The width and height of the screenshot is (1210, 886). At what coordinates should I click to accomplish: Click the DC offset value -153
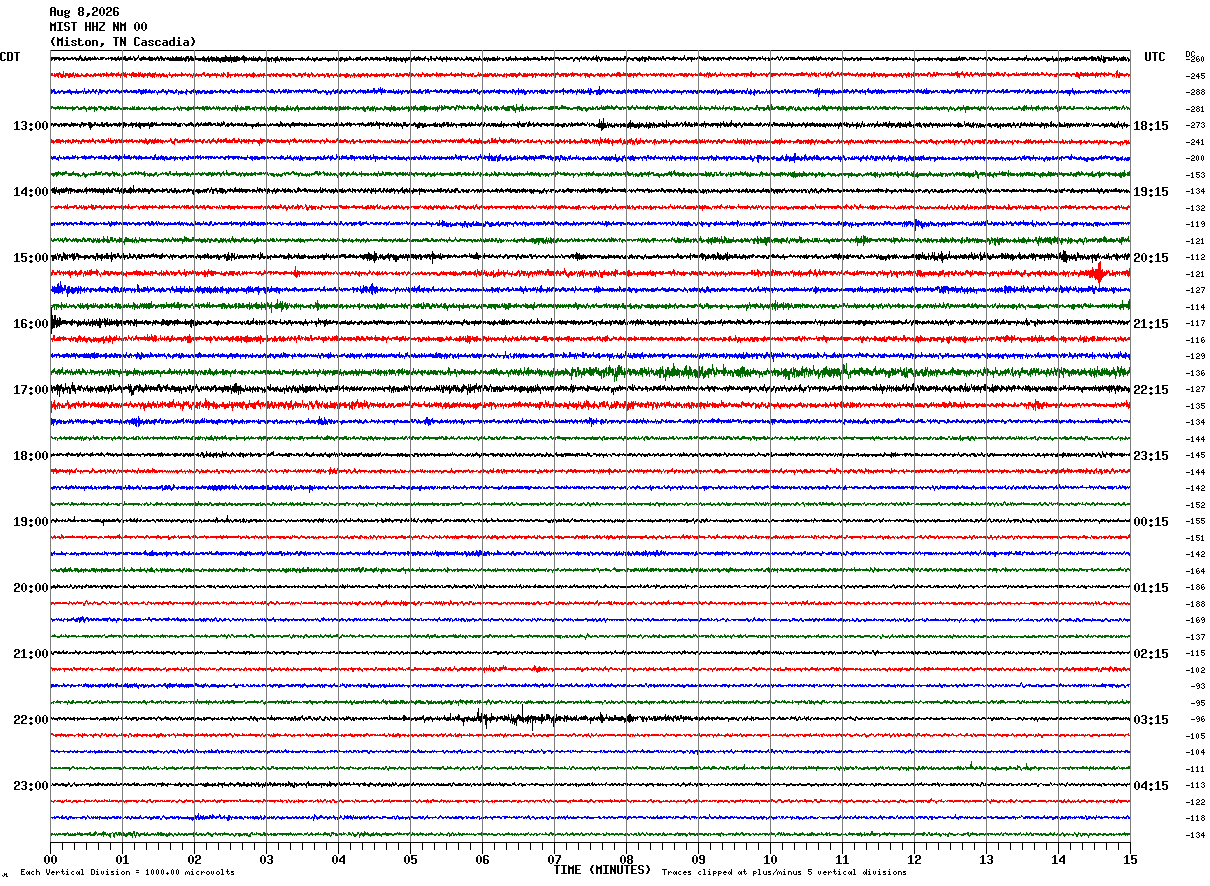tap(1195, 175)
